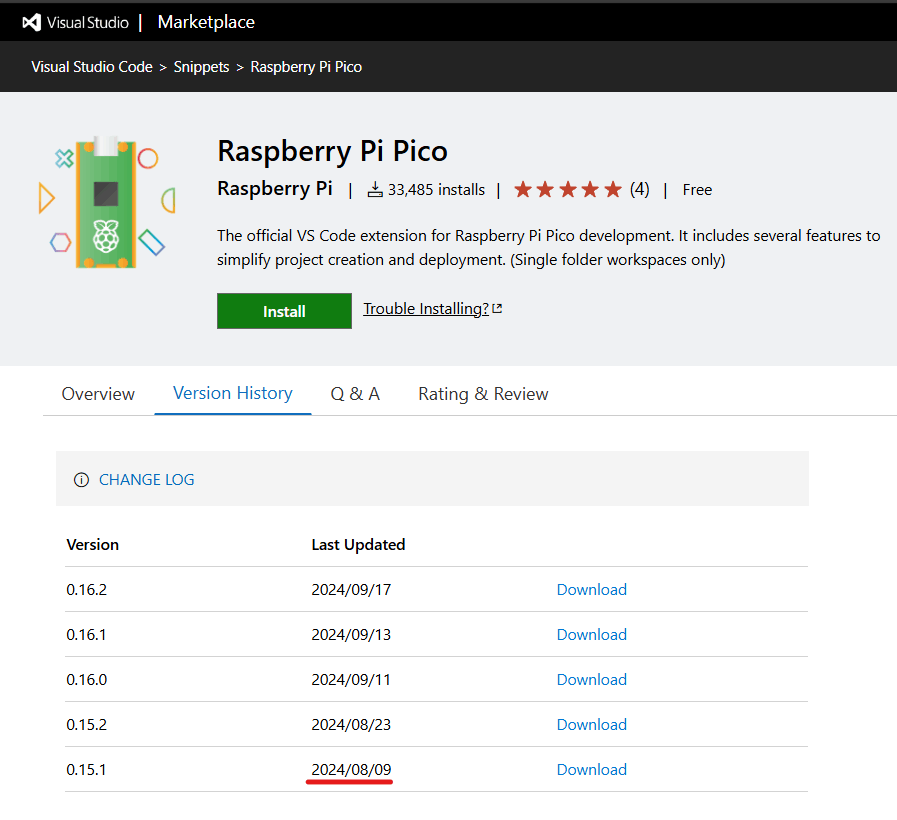The height and width of the screenshot is (820, 897).
Task: Open the Trouble Installing? link
Action: point(426,308)
